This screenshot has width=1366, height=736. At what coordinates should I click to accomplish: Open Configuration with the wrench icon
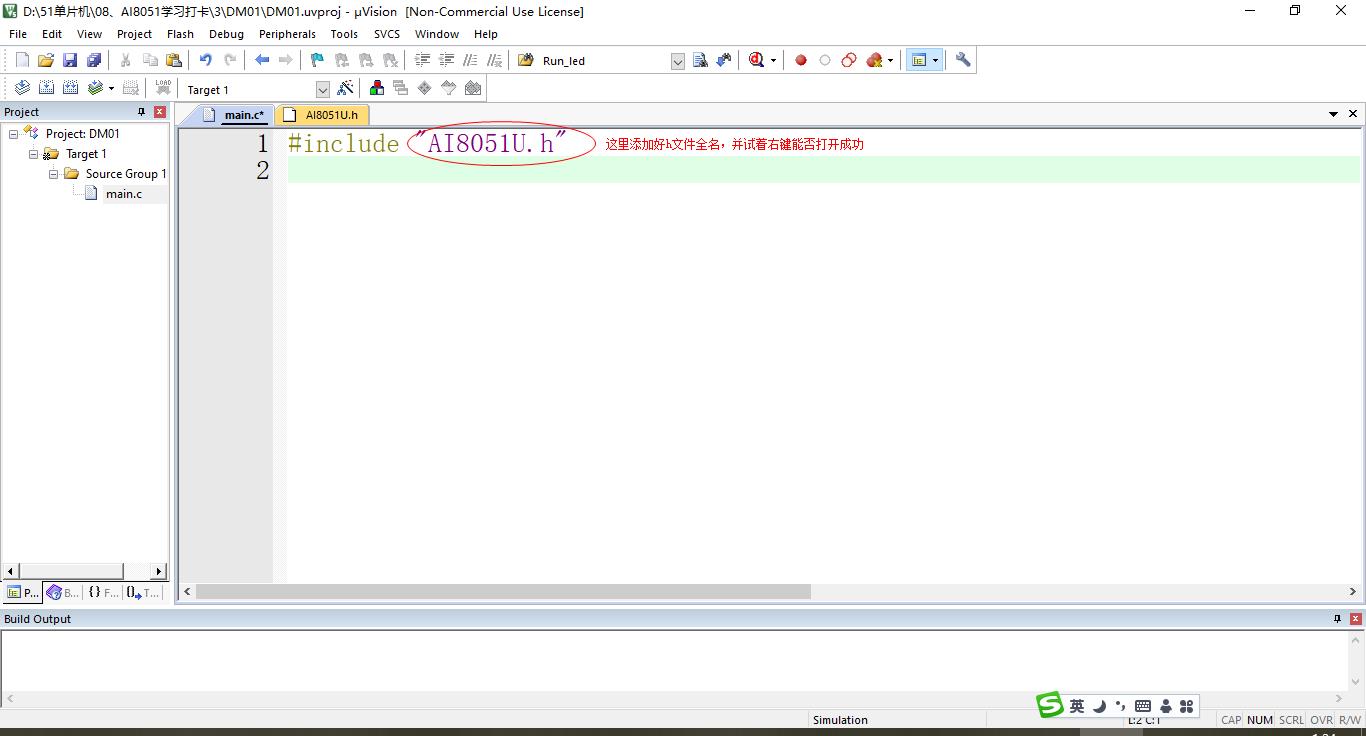(x=963, y=60)
